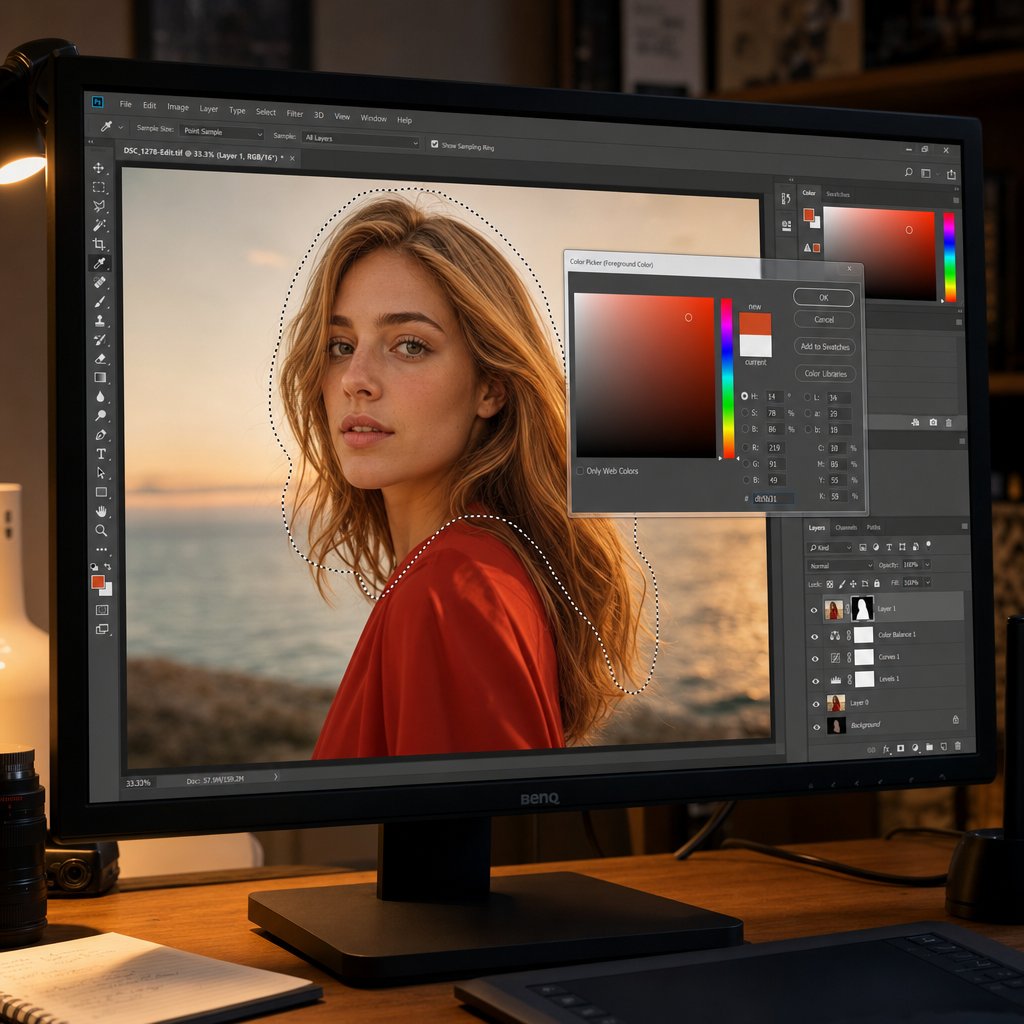Screen dimensions: 1024x1024
Task: Select the Gradient tool
Action: click(101, 377)
